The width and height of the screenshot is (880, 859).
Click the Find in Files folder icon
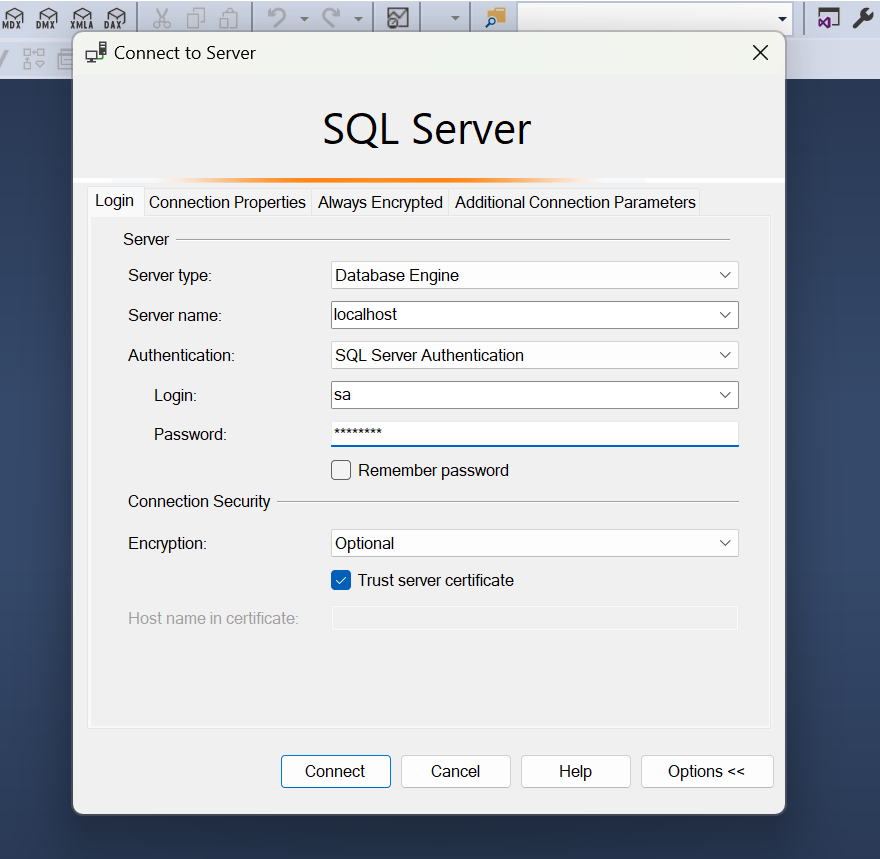click(495, 18)
